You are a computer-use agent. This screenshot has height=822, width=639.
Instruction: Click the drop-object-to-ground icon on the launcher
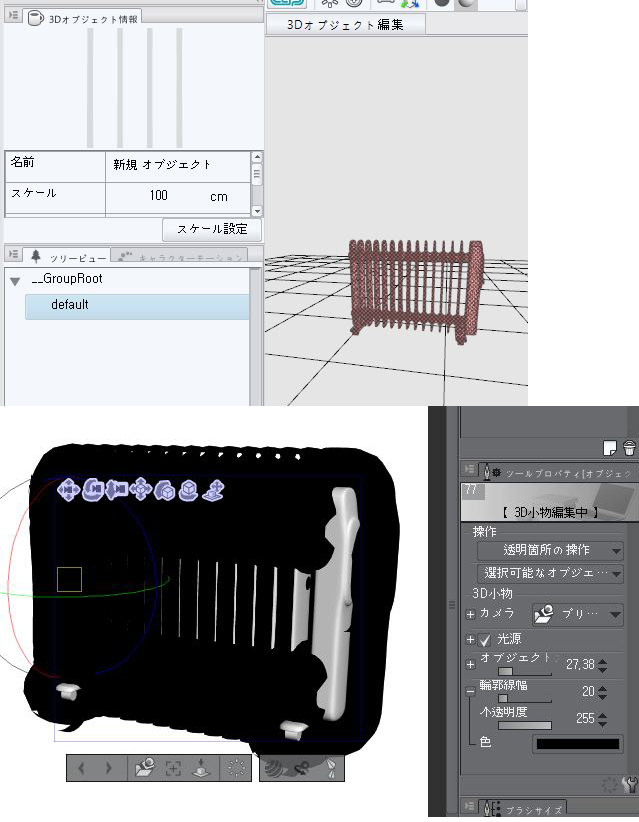(x=202, y=769)
